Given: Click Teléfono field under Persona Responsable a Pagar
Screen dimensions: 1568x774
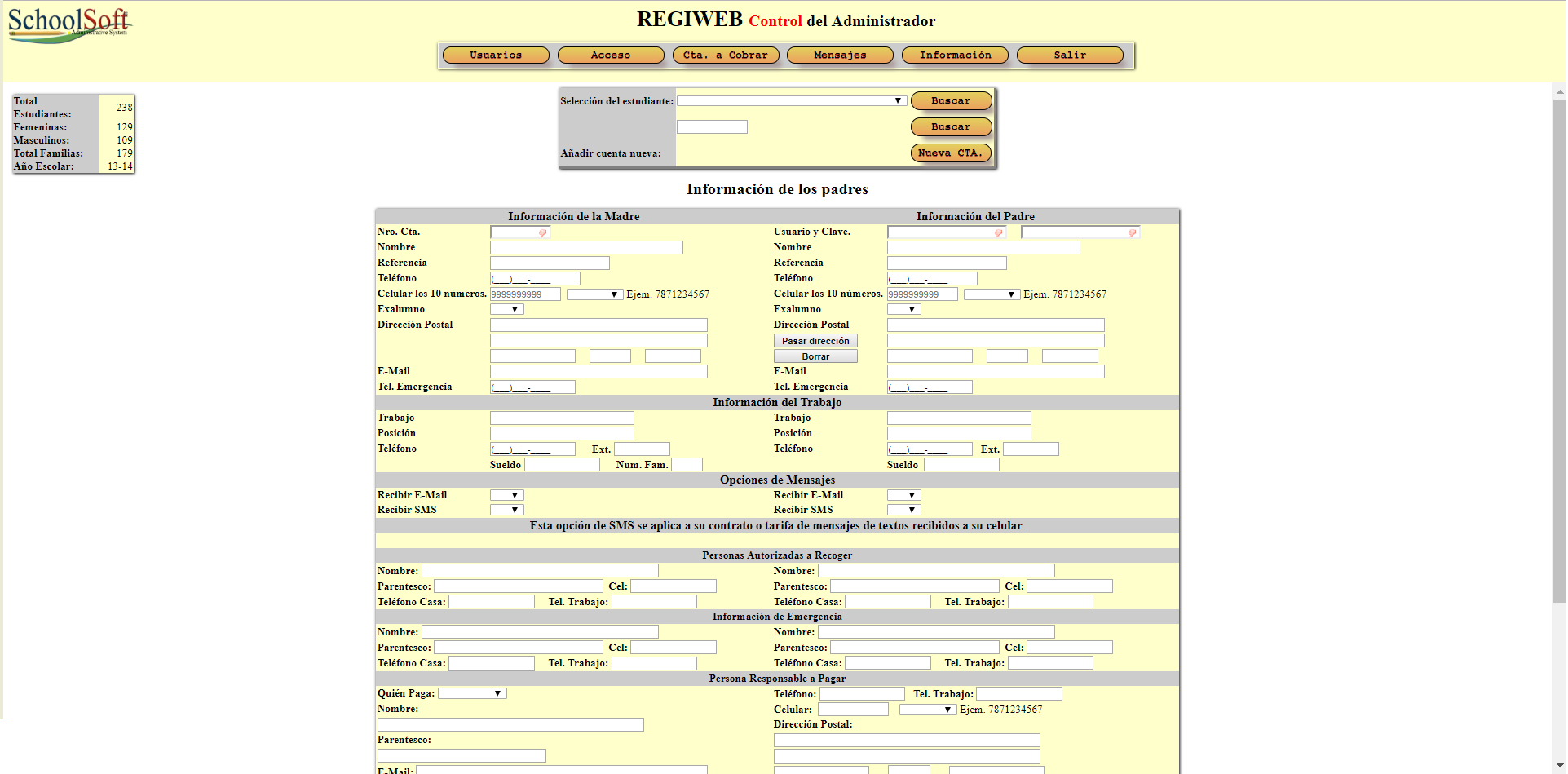Looking at the screenshot, I should point(862,694).
